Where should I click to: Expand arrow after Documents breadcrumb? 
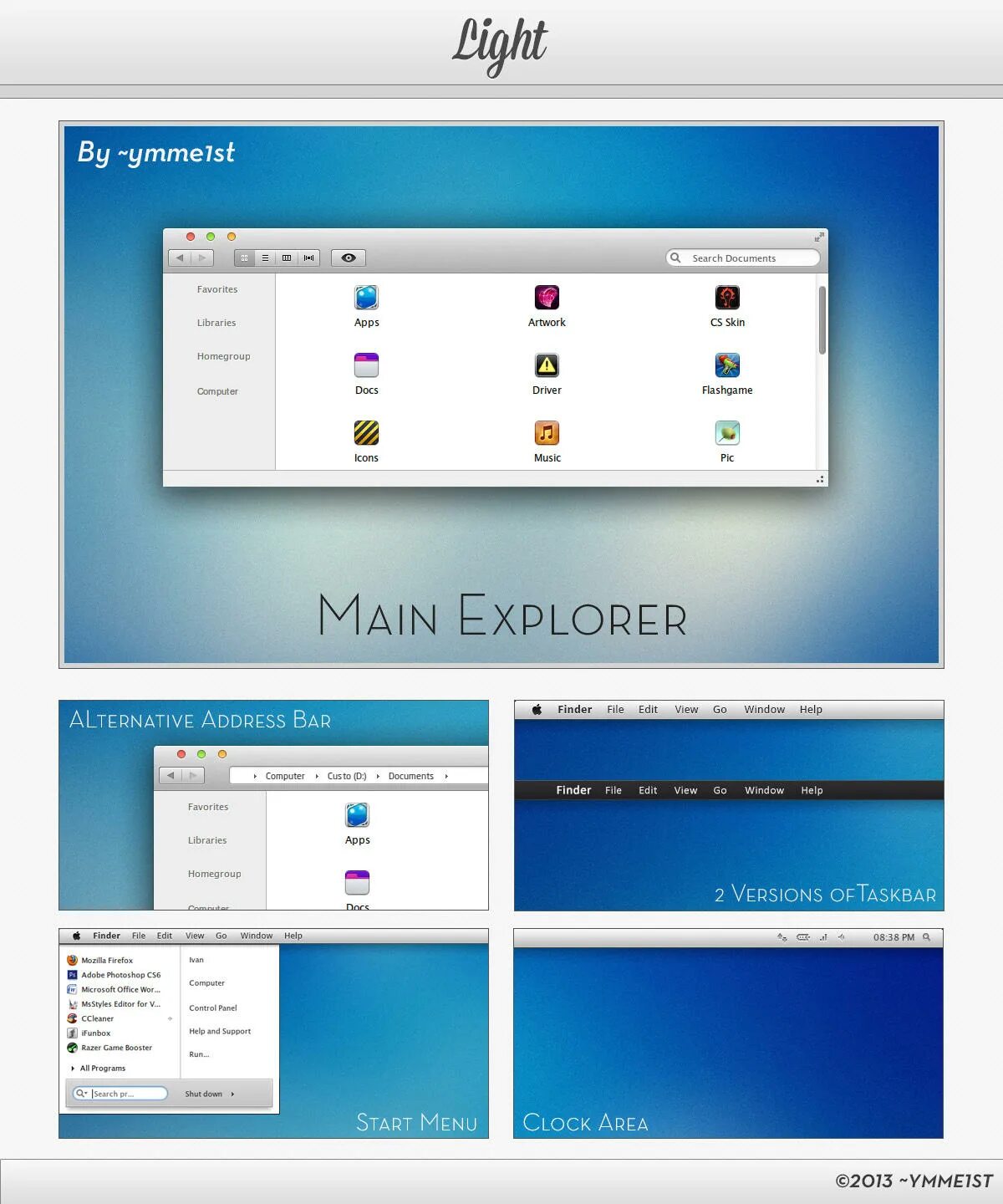click(446, 776)
